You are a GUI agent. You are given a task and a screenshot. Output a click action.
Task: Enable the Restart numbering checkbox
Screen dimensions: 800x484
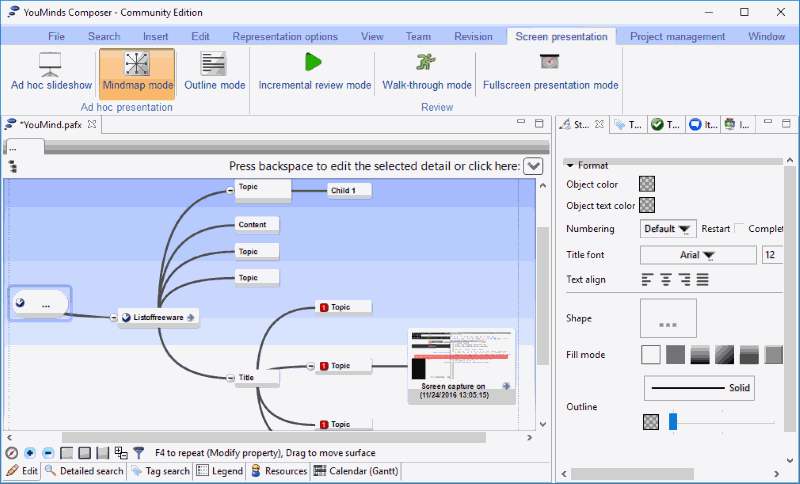tap(739, 228)
